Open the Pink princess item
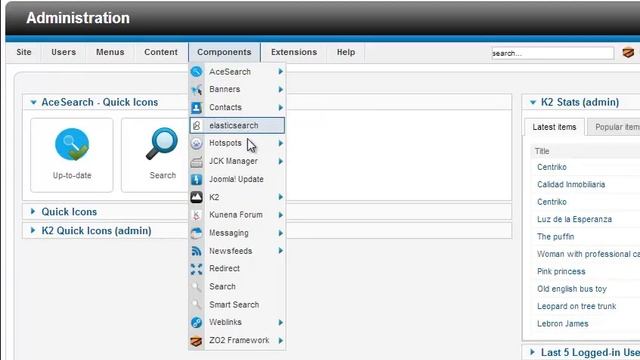Screen dimensions: 640x360 pyautogui.click(x=561, y=271)
